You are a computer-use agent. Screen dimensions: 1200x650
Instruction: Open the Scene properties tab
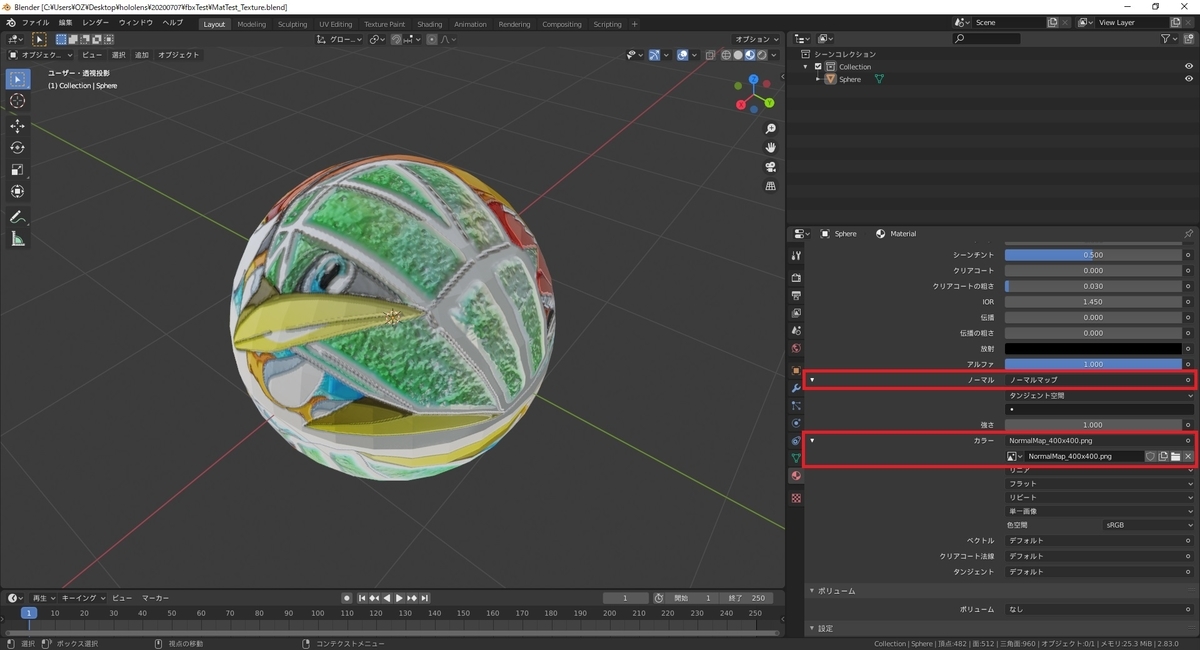tap(796, 330)
